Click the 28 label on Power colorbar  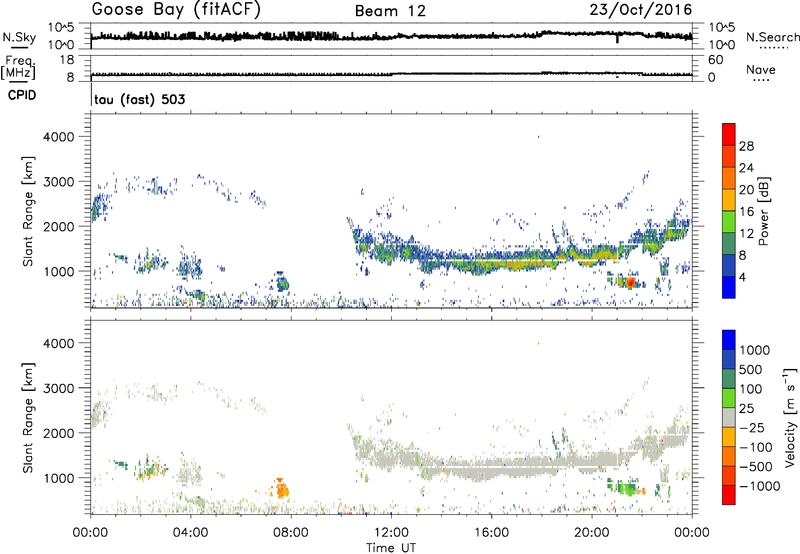(746, 146)
